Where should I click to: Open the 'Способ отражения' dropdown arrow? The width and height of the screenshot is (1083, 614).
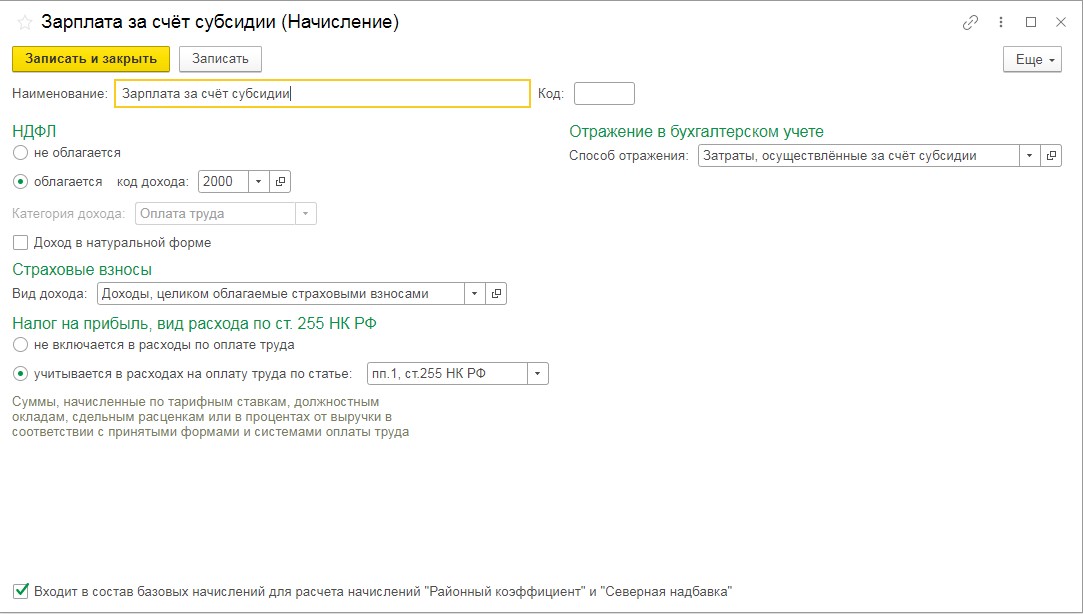click(x=1029, y=155)
